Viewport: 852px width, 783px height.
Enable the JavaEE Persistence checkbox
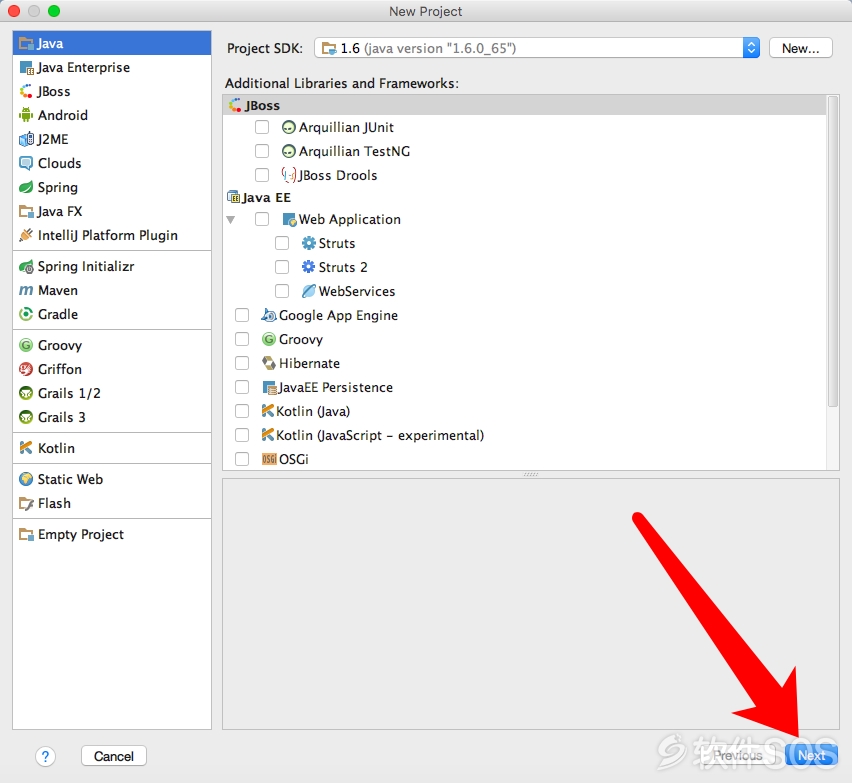point(242,387)
